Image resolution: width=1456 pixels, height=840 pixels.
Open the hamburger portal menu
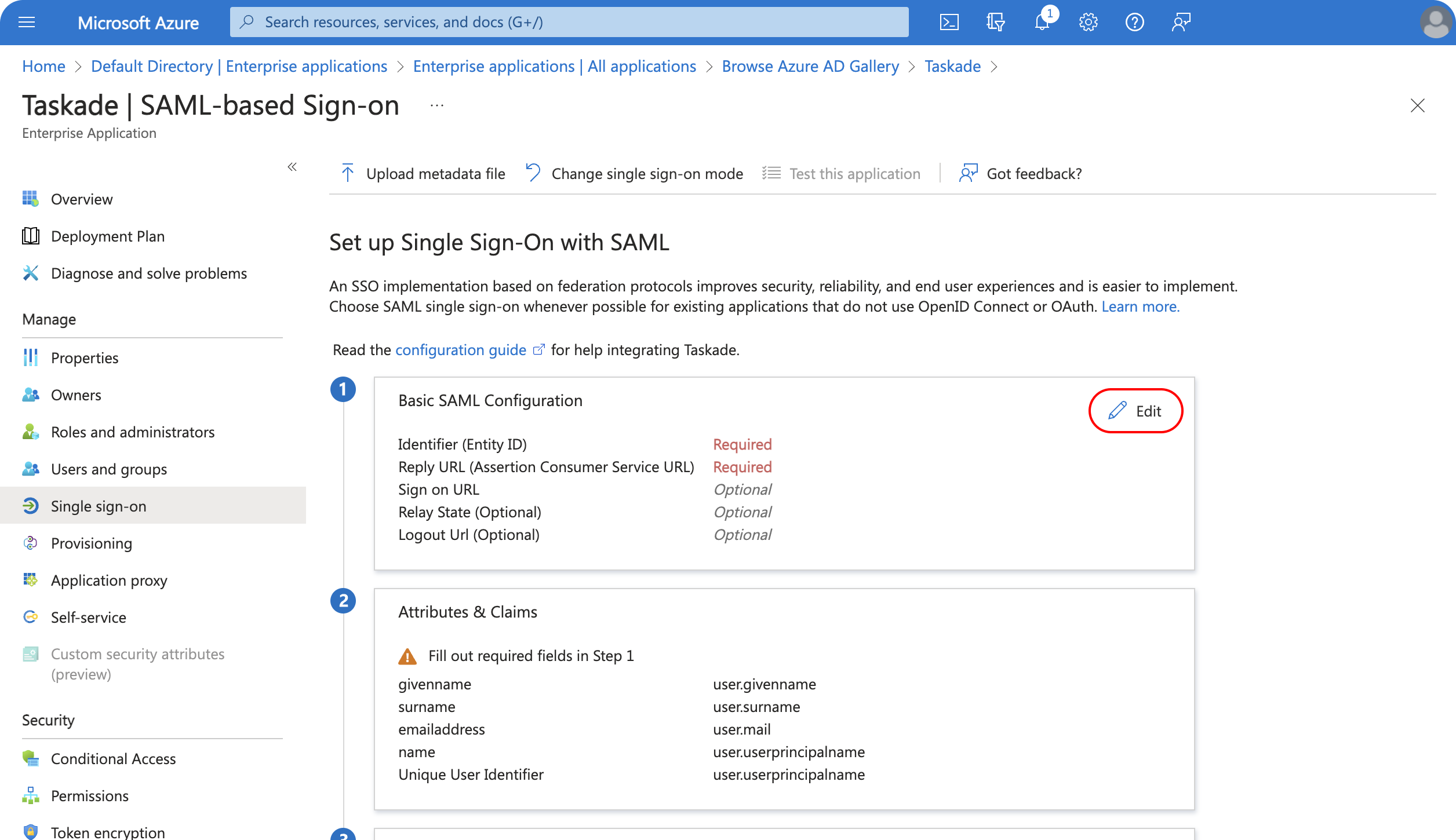pyautogui.click(x=27, y=23)
